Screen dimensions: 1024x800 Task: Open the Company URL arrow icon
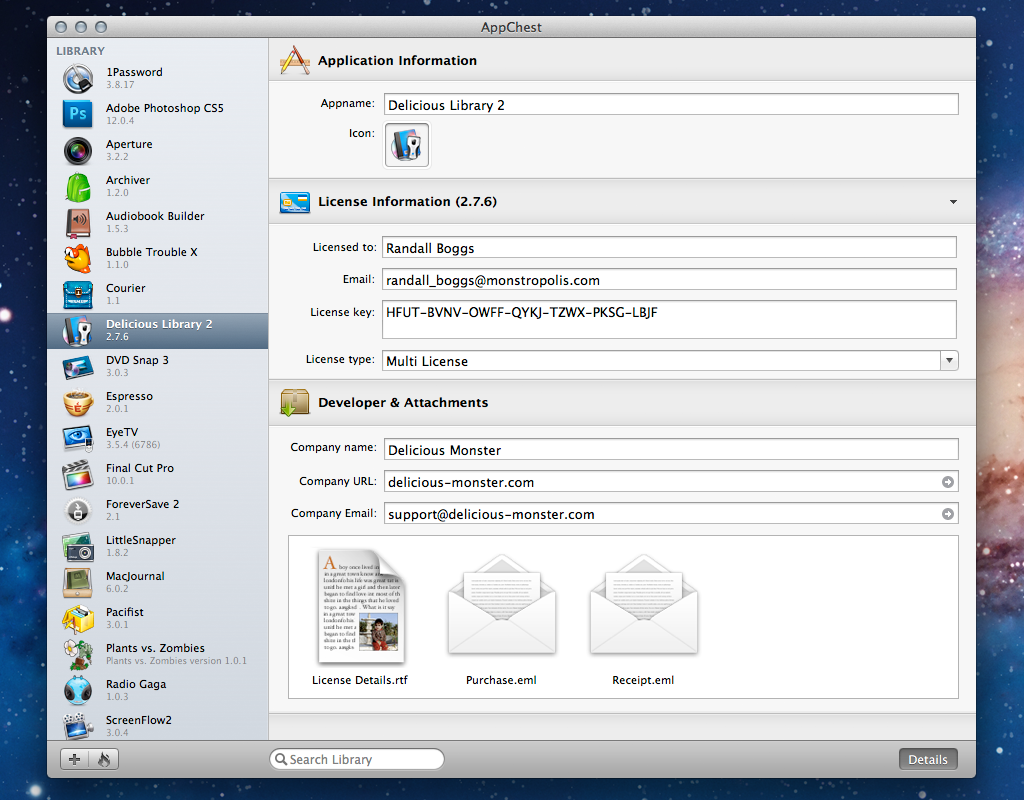948,482
